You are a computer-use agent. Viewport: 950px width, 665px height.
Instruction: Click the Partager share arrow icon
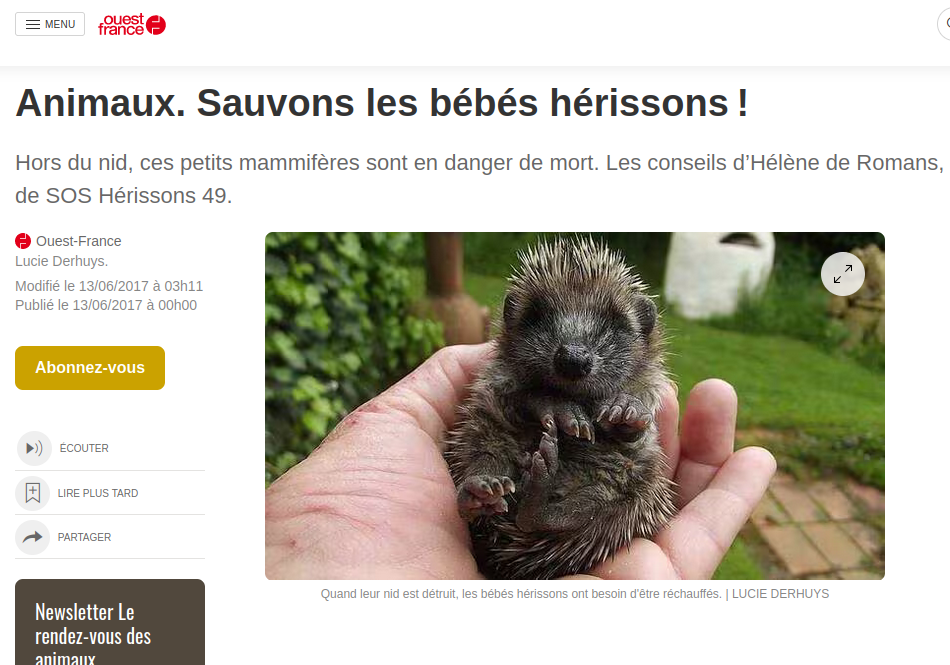click(x=33, y=537)
